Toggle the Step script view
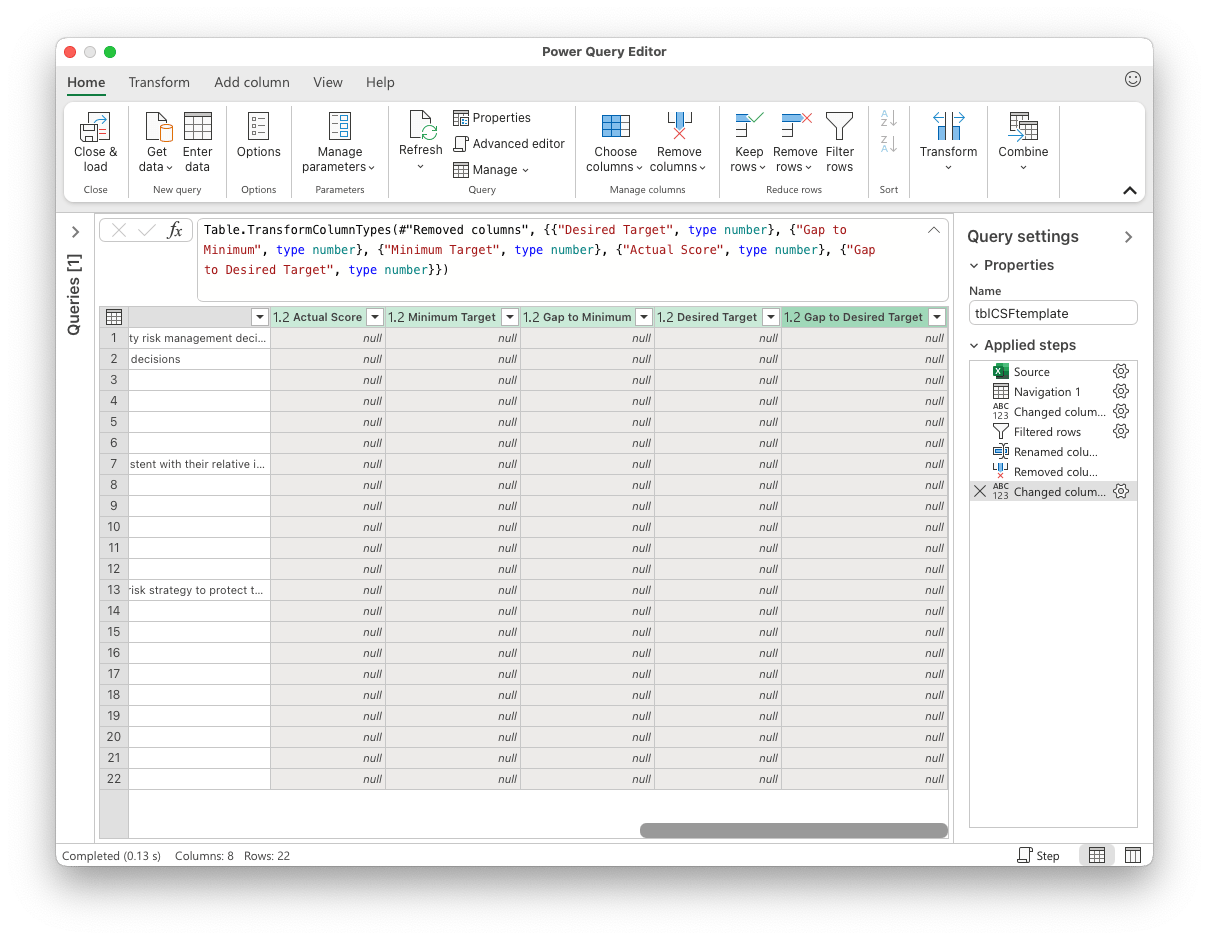 [x=1038, y=855]
